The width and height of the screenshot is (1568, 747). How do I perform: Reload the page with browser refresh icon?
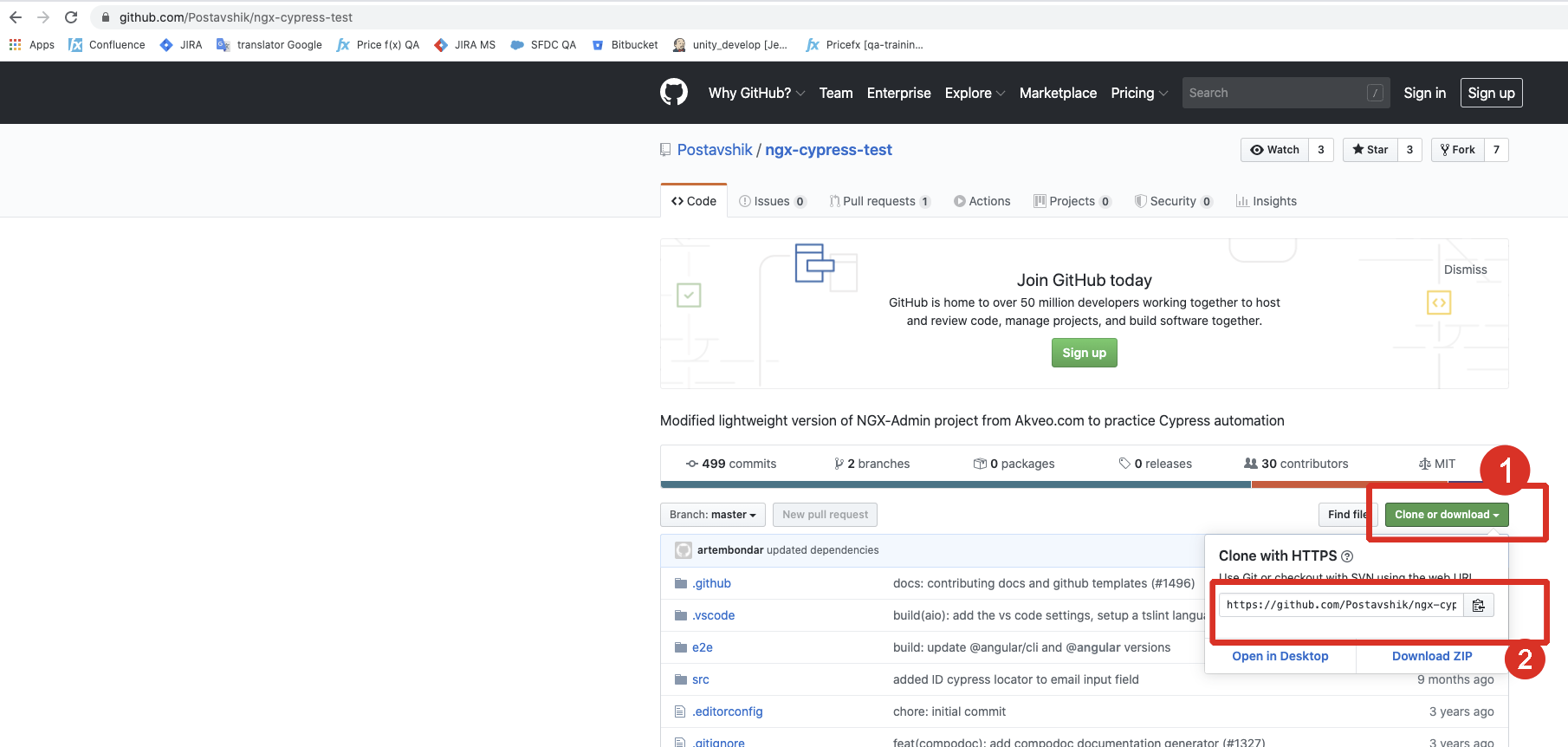(x=71, y=17)
